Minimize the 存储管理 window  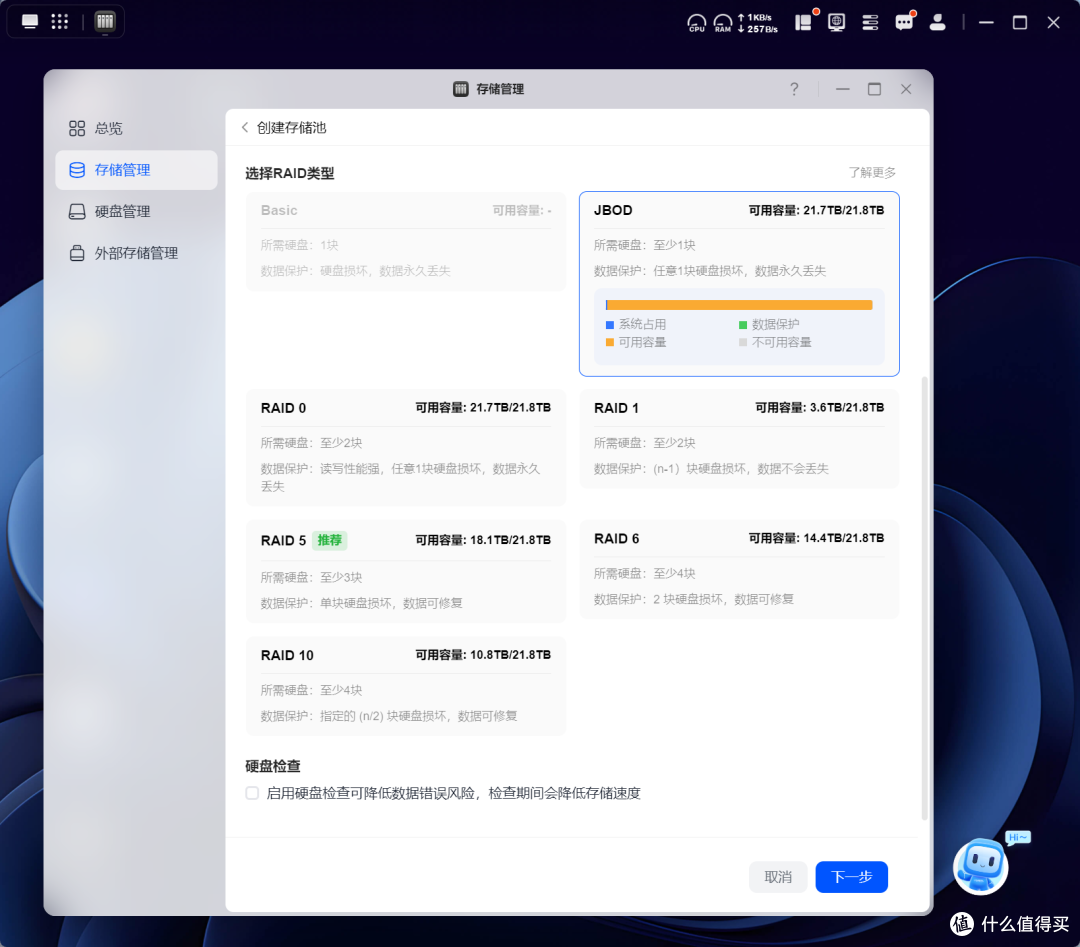tap(842, 89)
